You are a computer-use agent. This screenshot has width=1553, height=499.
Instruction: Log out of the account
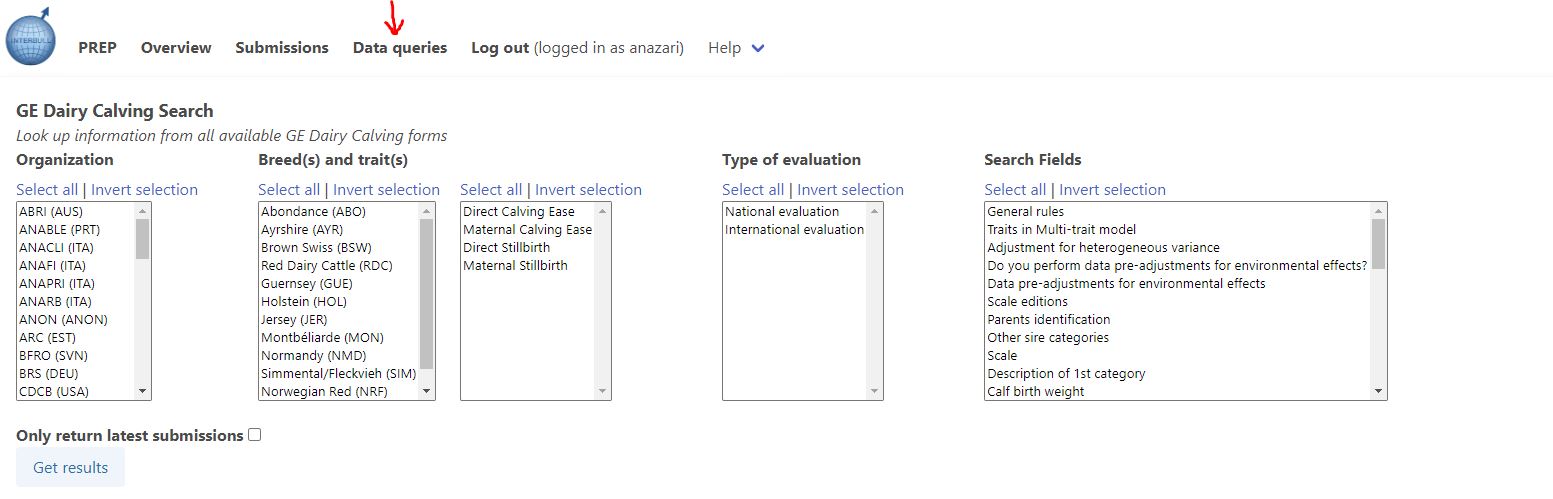click(x=500, y=48)
